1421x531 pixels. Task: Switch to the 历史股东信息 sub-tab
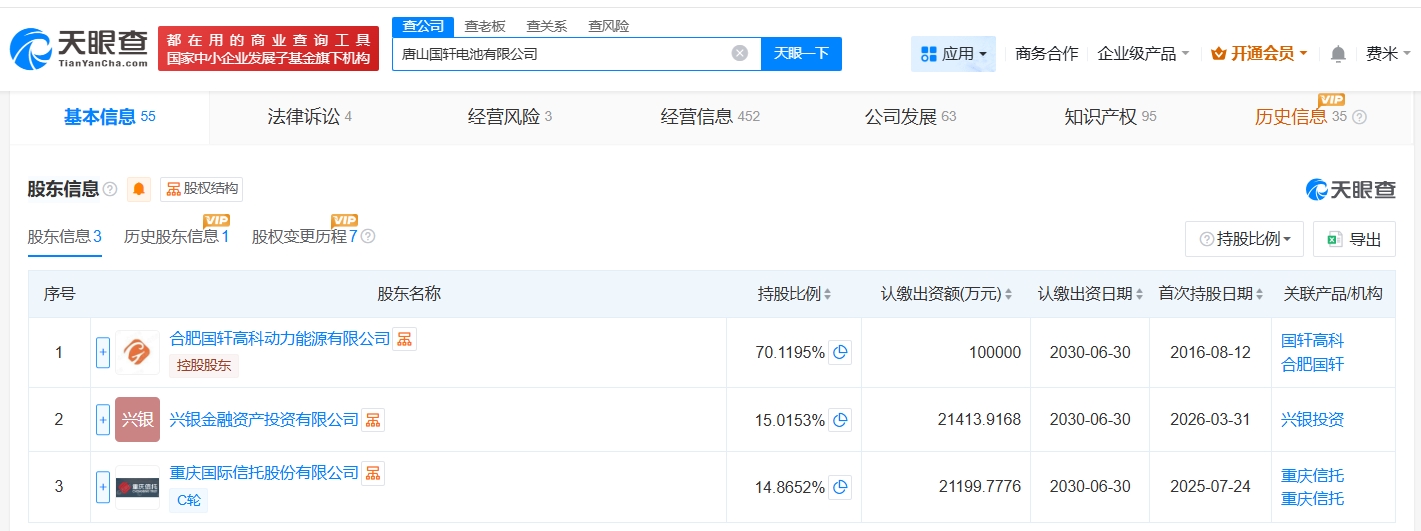(176, 237)
